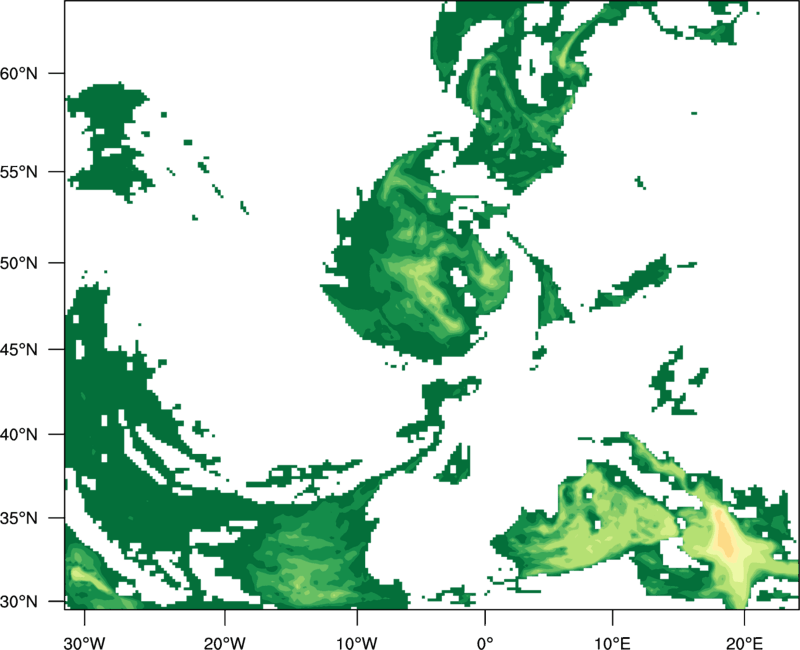Click the 35°N latitude label
This screenshot has height=650, width=800.
tap(19, 518)
